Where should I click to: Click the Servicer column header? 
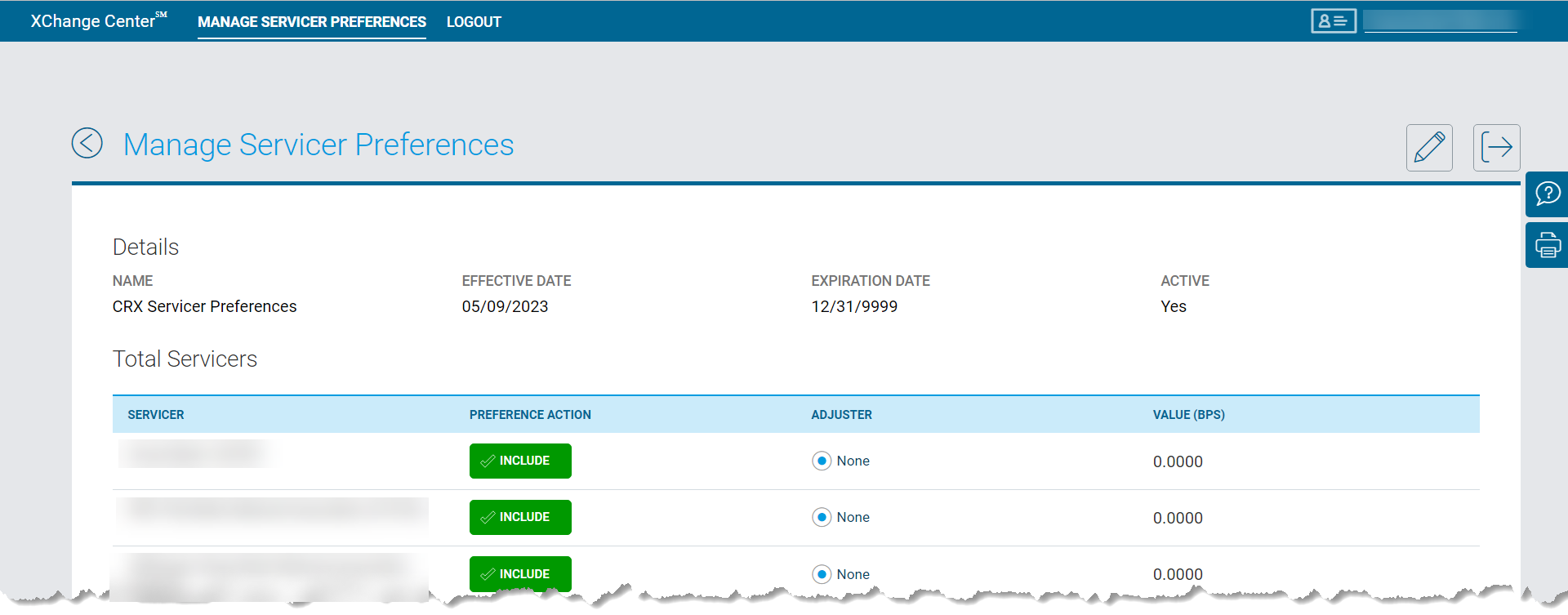(x=156, y=415)
